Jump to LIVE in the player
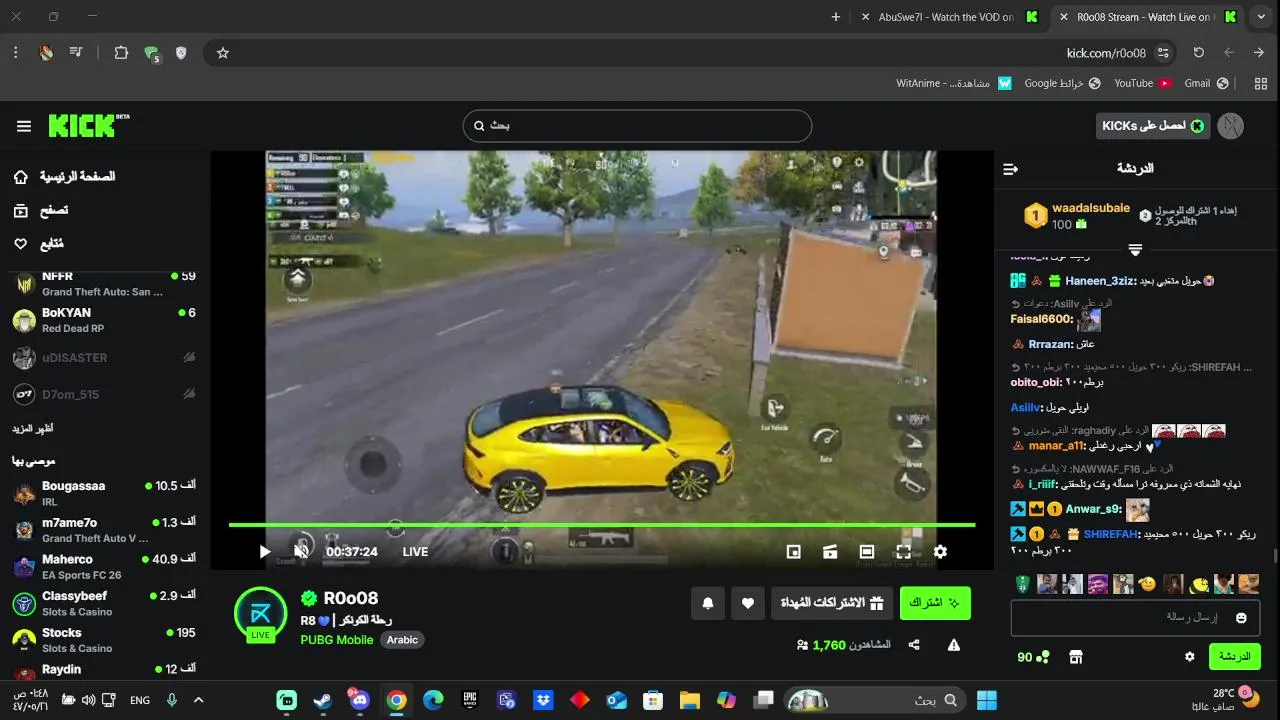Screen dimensions: 1280x720 tap(415, 552)
